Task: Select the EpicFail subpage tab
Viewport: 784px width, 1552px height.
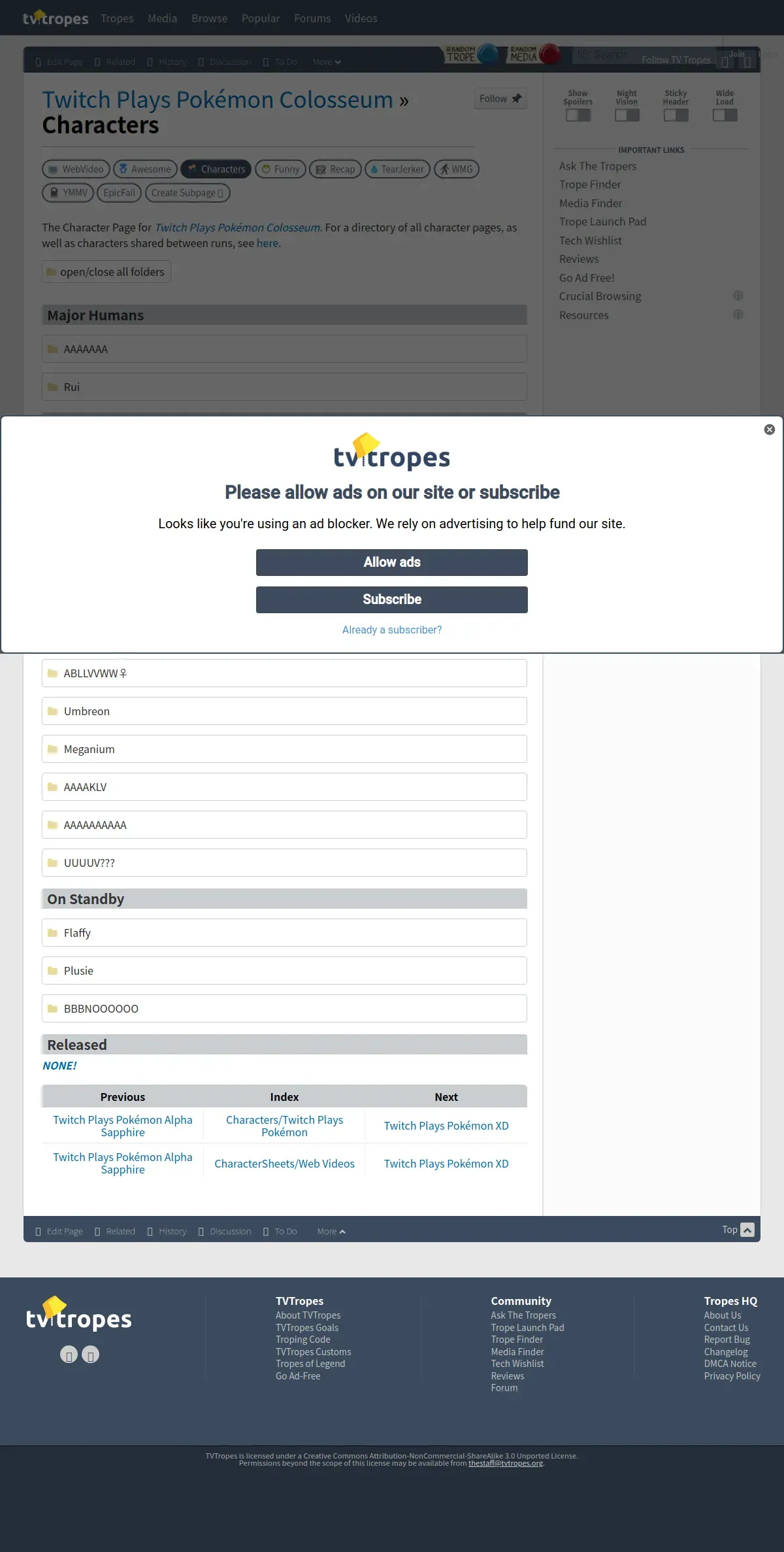Action: [119, 193]
